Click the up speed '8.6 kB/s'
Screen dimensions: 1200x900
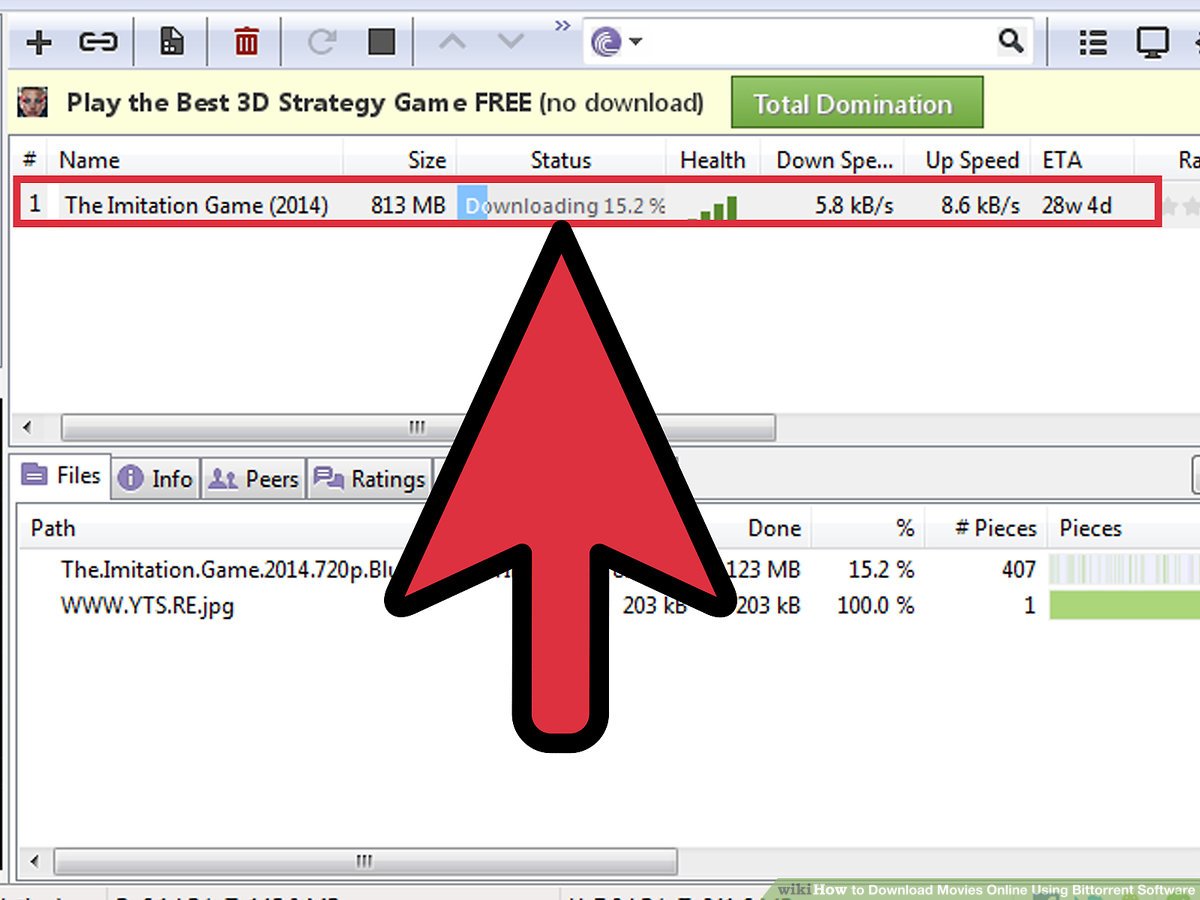[x=980, y=205]
